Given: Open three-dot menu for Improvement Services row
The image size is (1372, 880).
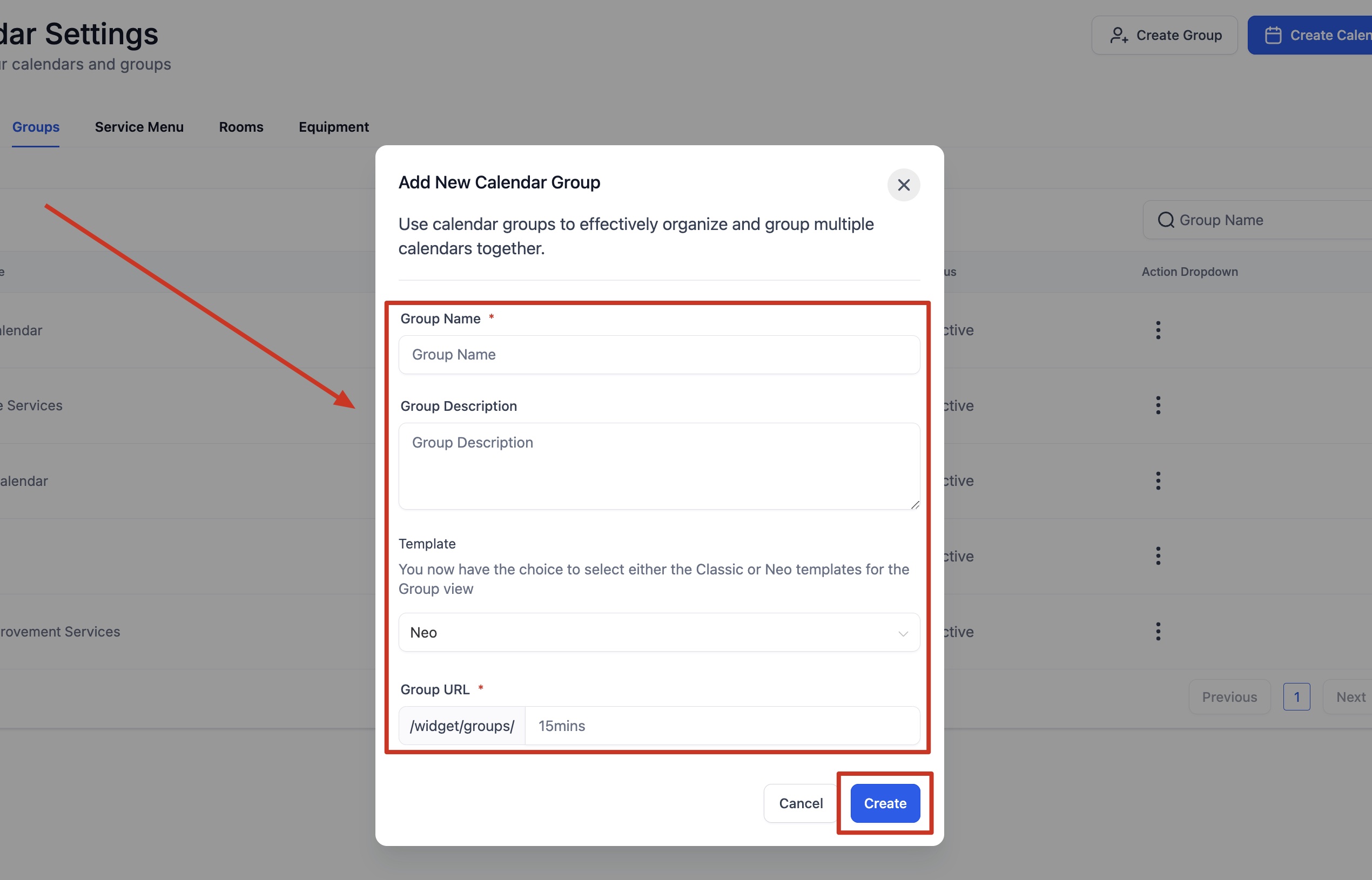Looking at the screenshot, I should [x=1158, y=632].
